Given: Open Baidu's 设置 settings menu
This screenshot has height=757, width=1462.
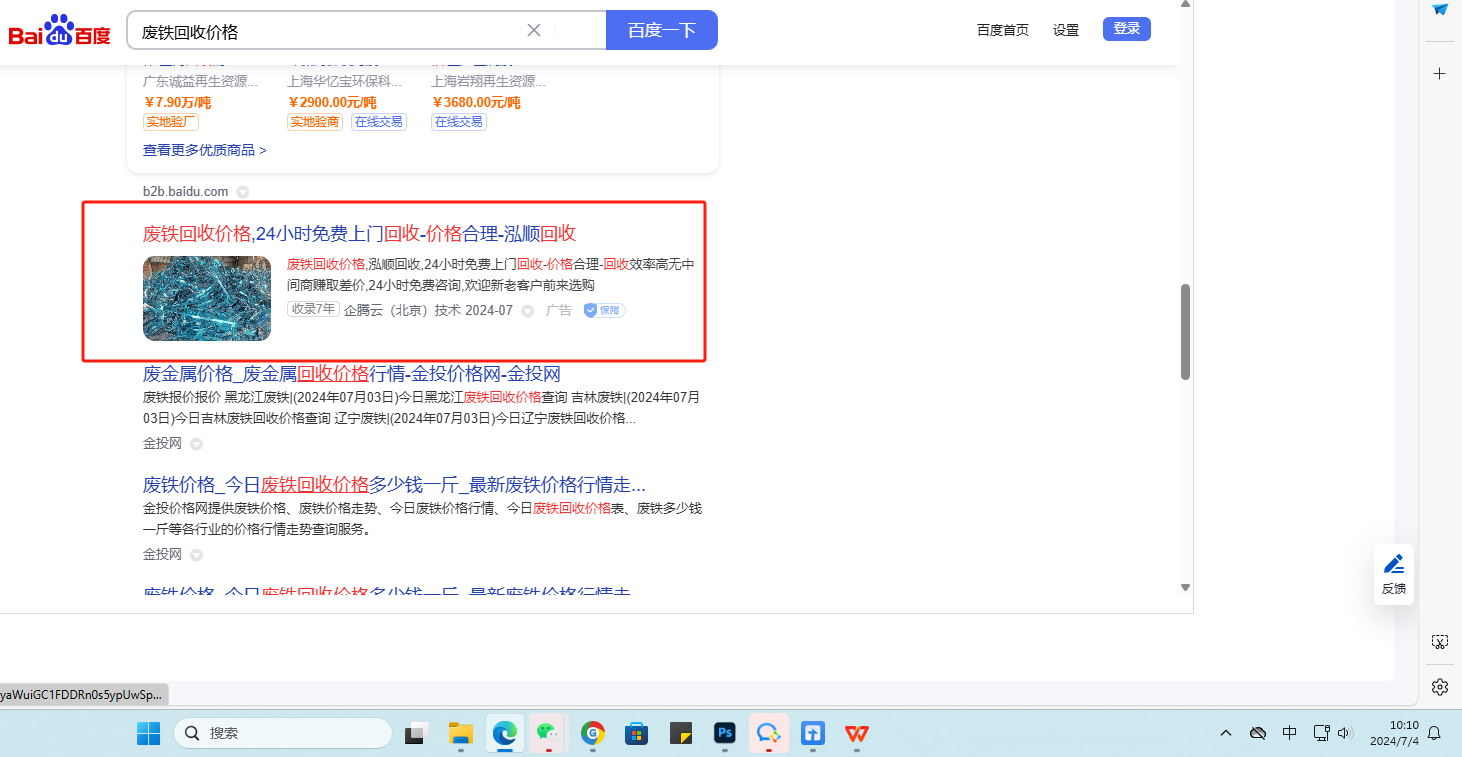Looking at the screenshot, I should pyautogui.click(x=1065, y=30).
